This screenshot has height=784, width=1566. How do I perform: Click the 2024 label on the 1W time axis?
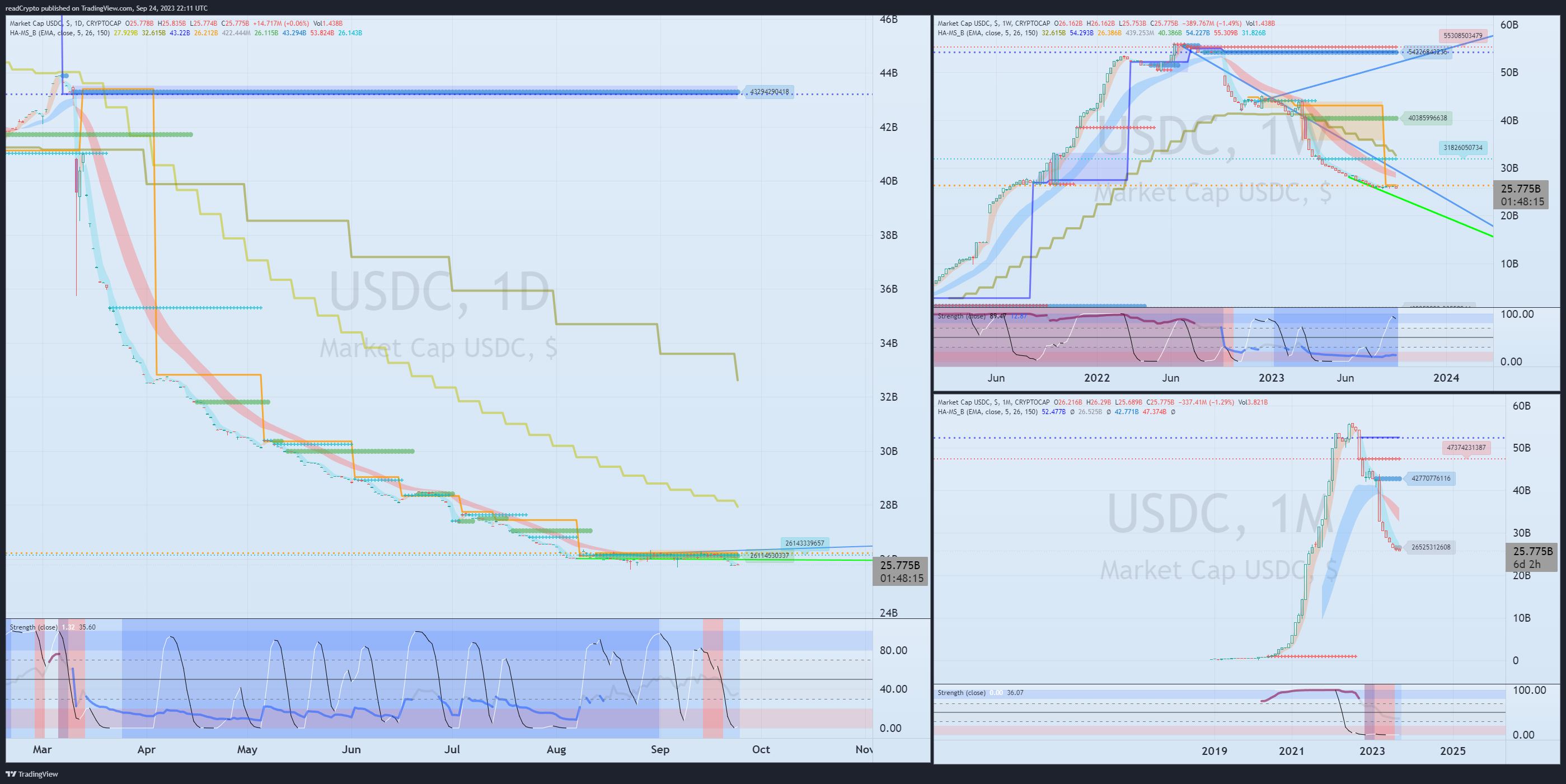coord(1446,378)
